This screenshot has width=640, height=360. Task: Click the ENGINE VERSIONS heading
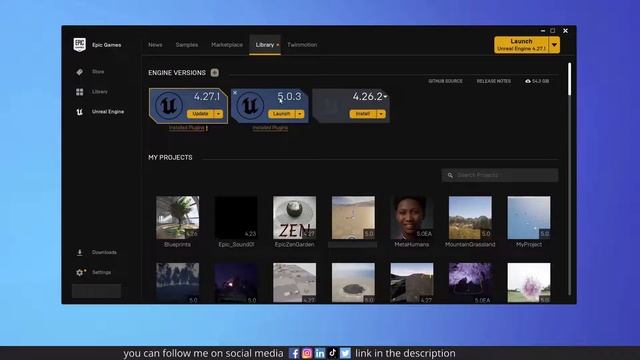click(x=177, y=73)
